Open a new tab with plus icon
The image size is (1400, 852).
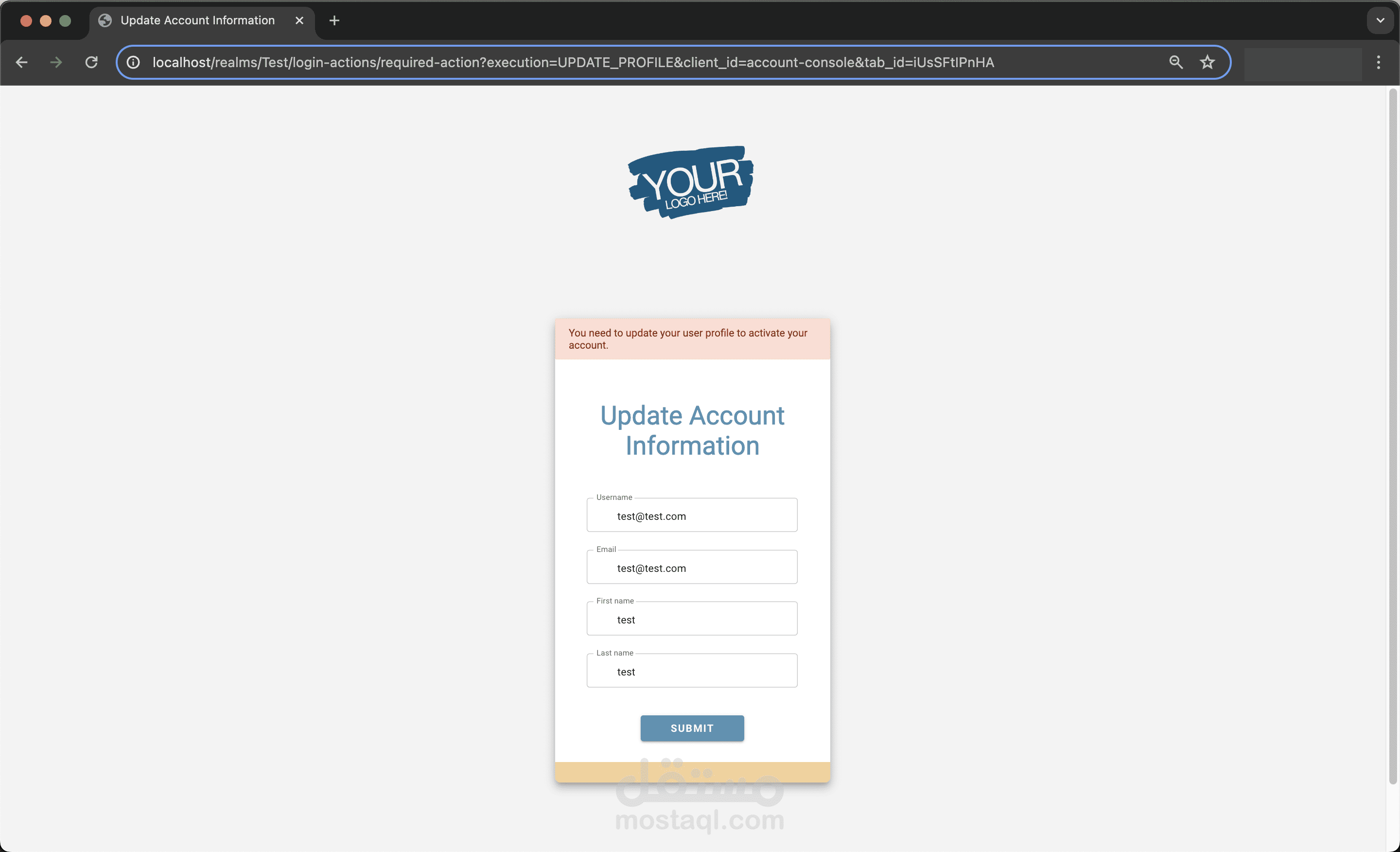[x=334, y=20]
